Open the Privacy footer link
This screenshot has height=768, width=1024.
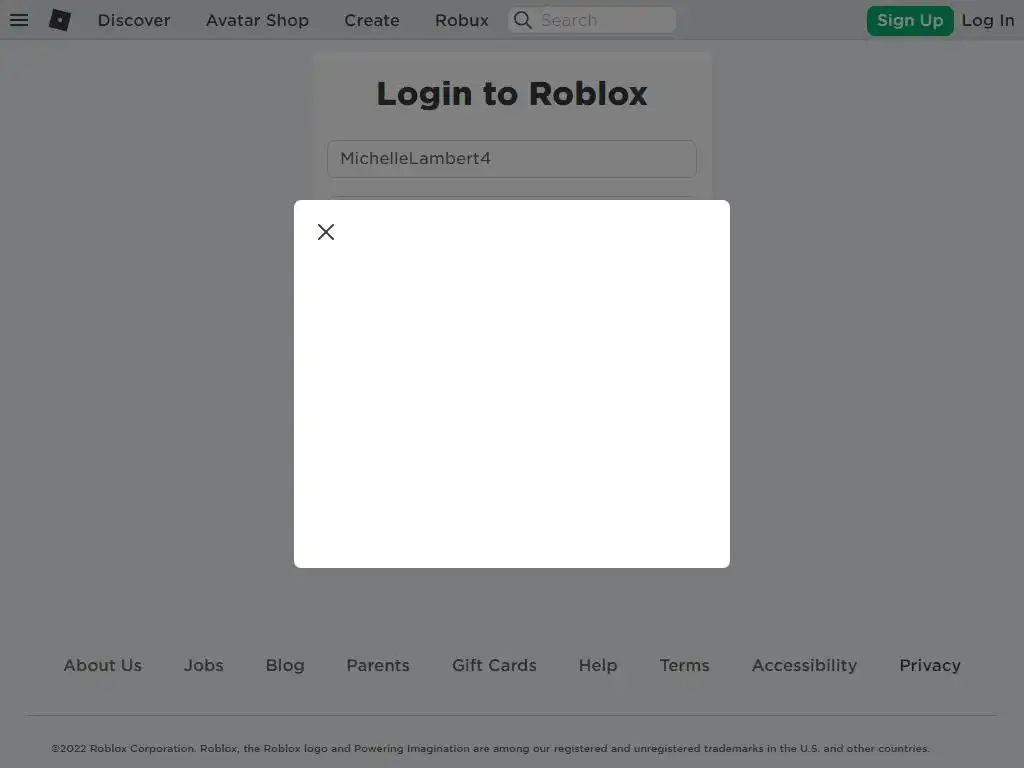pos(930,665)
